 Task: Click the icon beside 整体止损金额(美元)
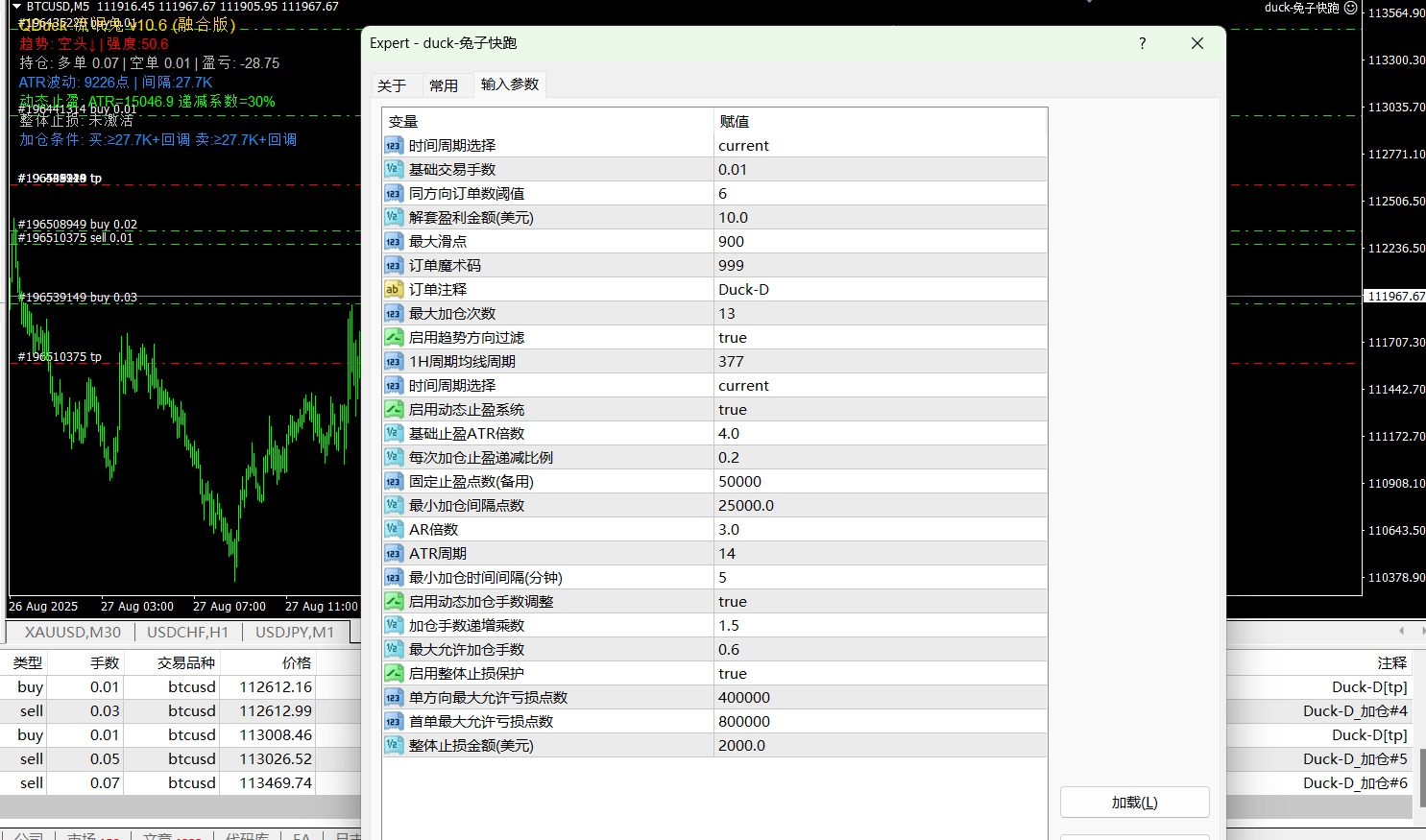tap(394, 745)
